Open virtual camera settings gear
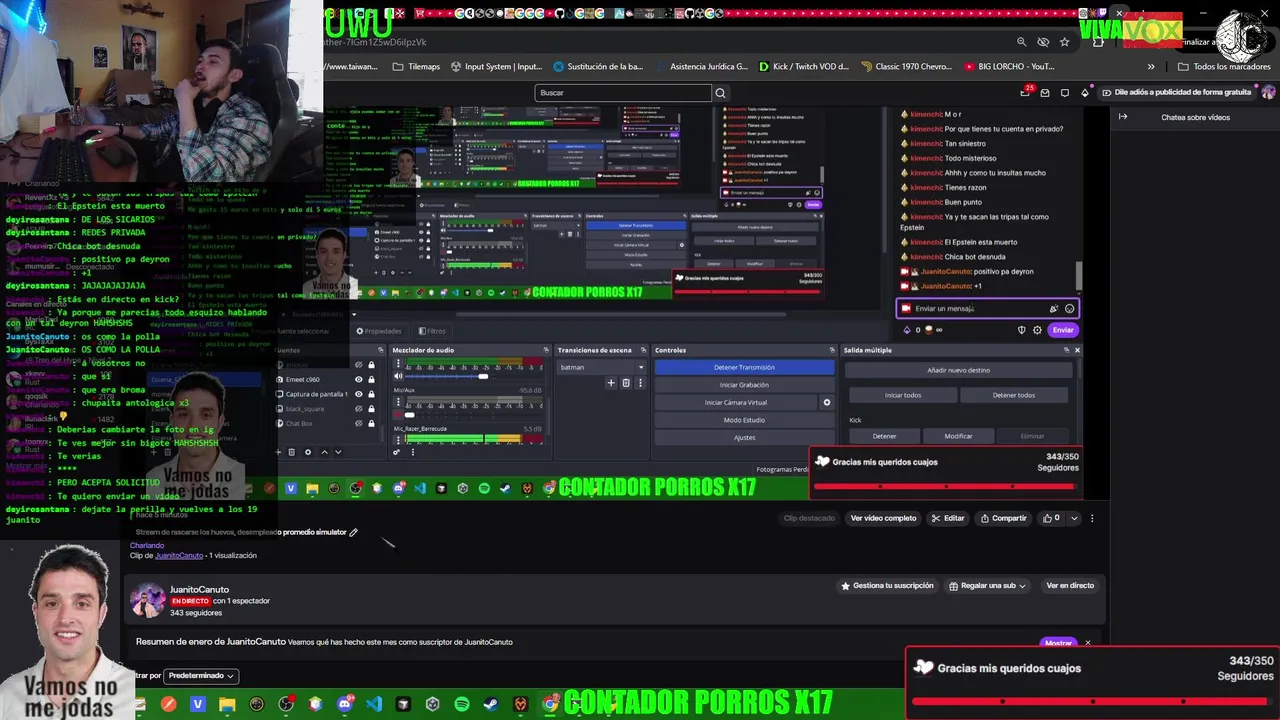The width and height of the screenshot is (1280, 720). coord(826,402)
